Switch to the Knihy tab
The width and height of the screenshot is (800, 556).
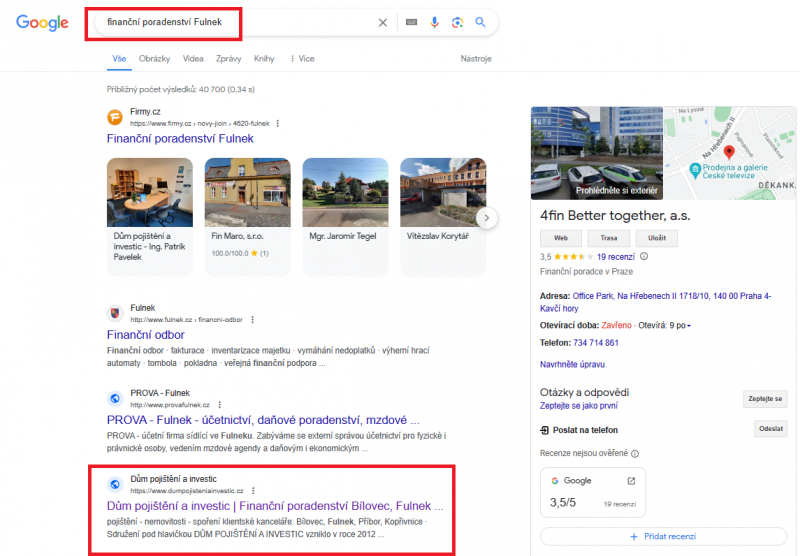tap(264, 59)
